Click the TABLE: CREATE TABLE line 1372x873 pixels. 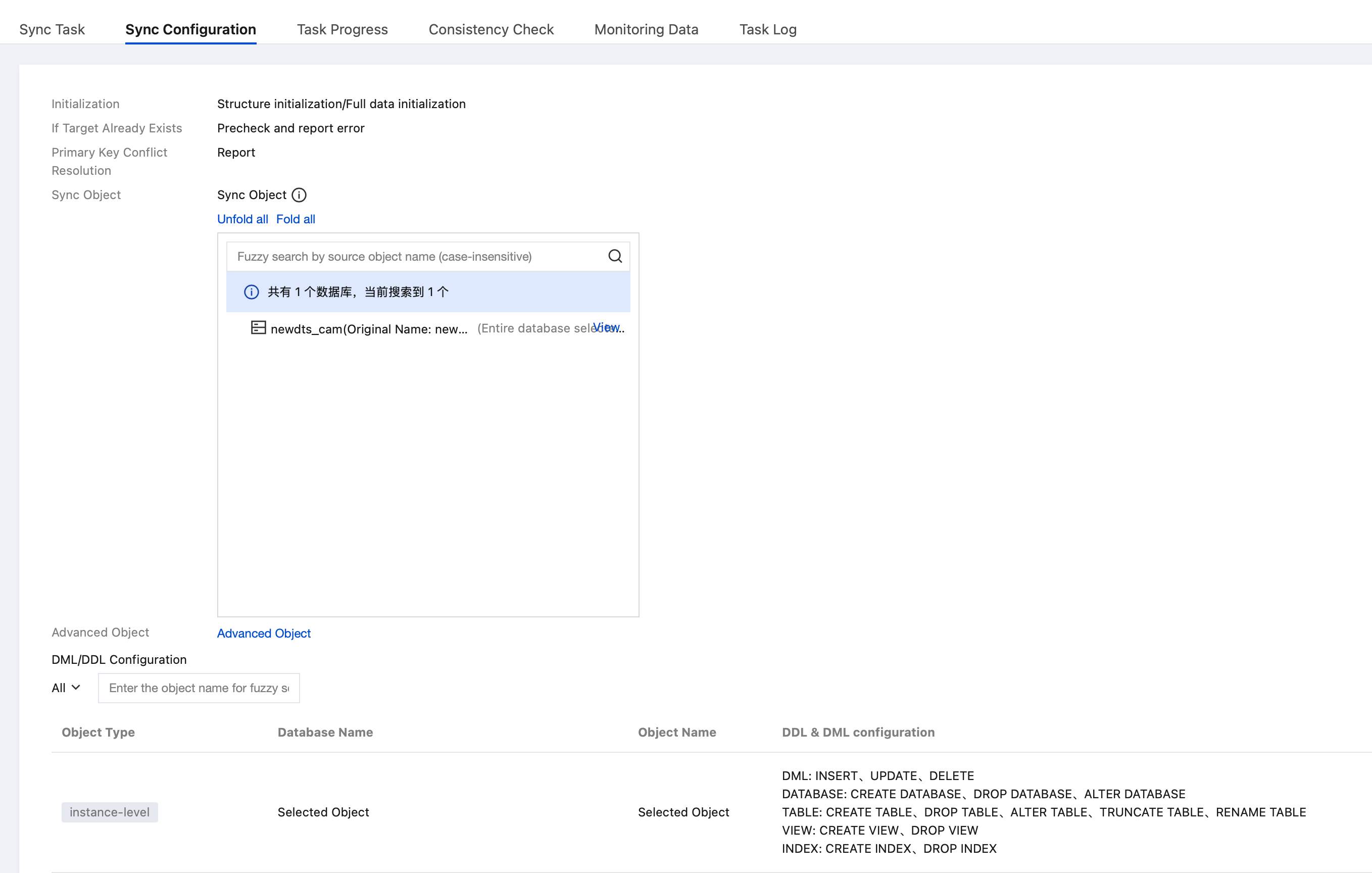1044,812
